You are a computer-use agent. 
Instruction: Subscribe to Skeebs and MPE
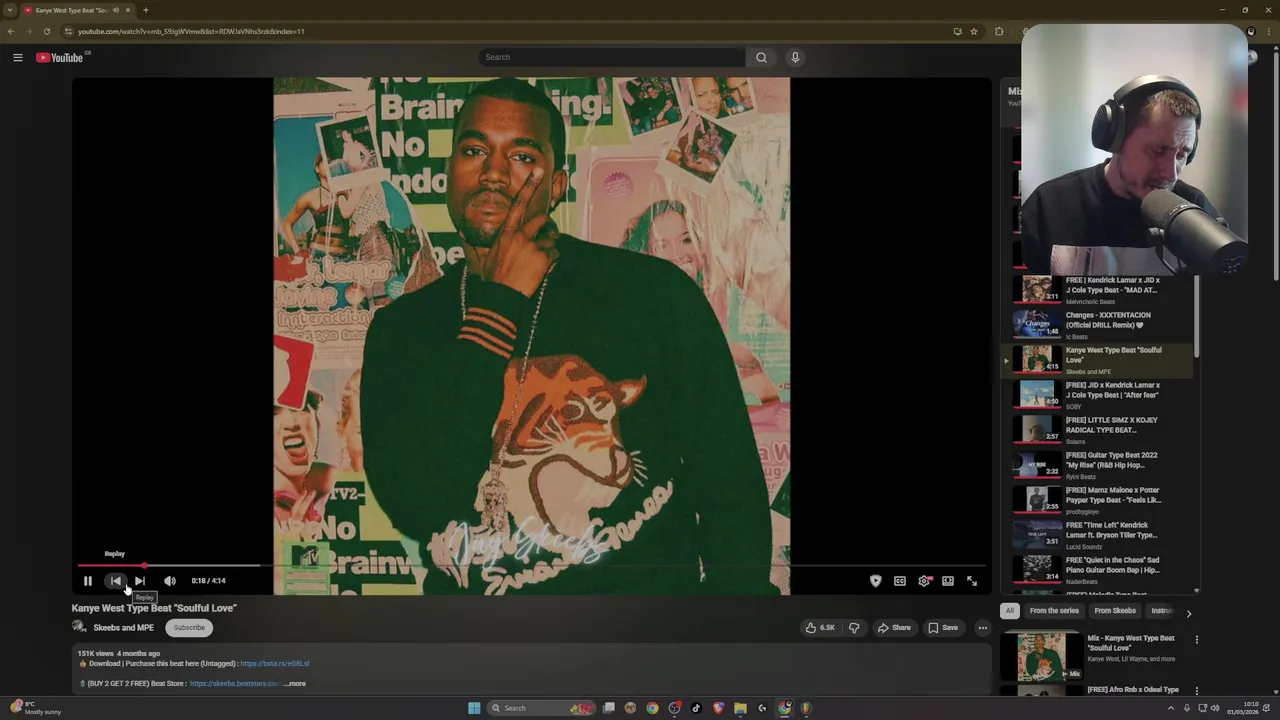coord(188,628)
